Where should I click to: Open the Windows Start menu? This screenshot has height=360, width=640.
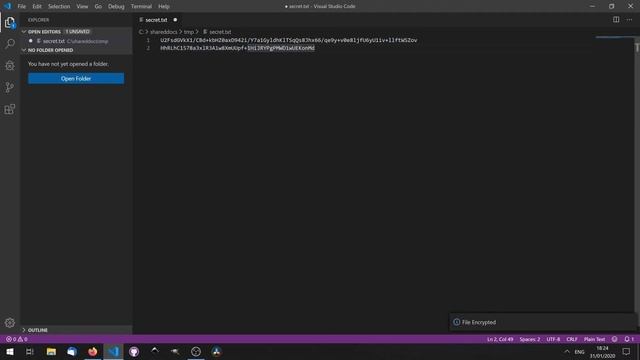tap(10, 351)
